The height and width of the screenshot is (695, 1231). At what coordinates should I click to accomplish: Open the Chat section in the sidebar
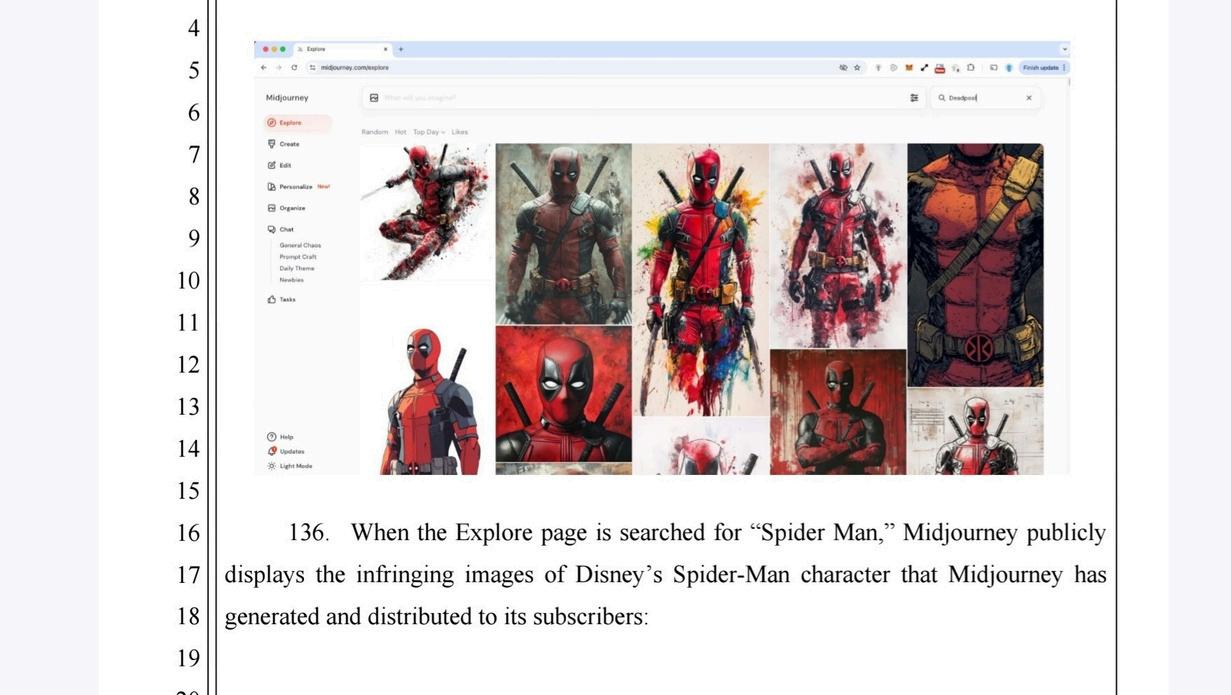click(281, 229)
